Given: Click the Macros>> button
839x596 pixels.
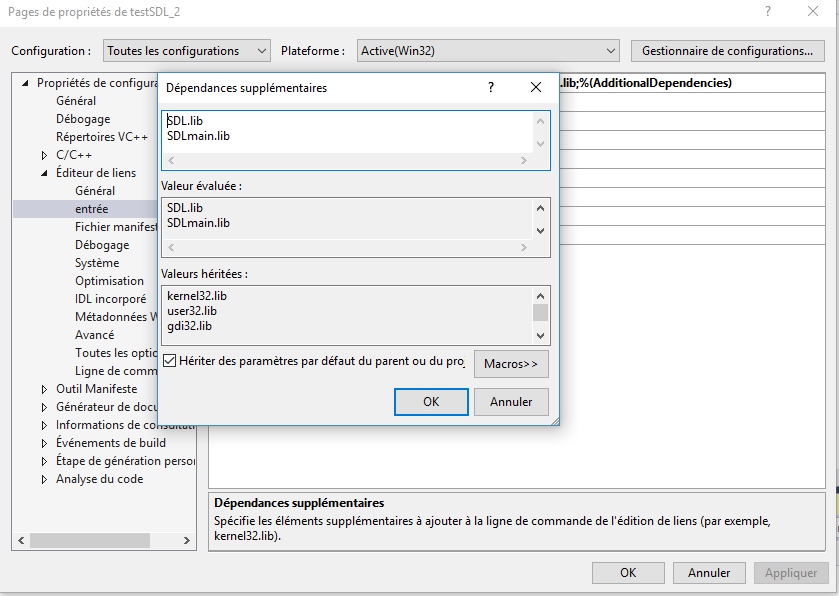Looking at the screenshot, I should click(x=510, y=363).
